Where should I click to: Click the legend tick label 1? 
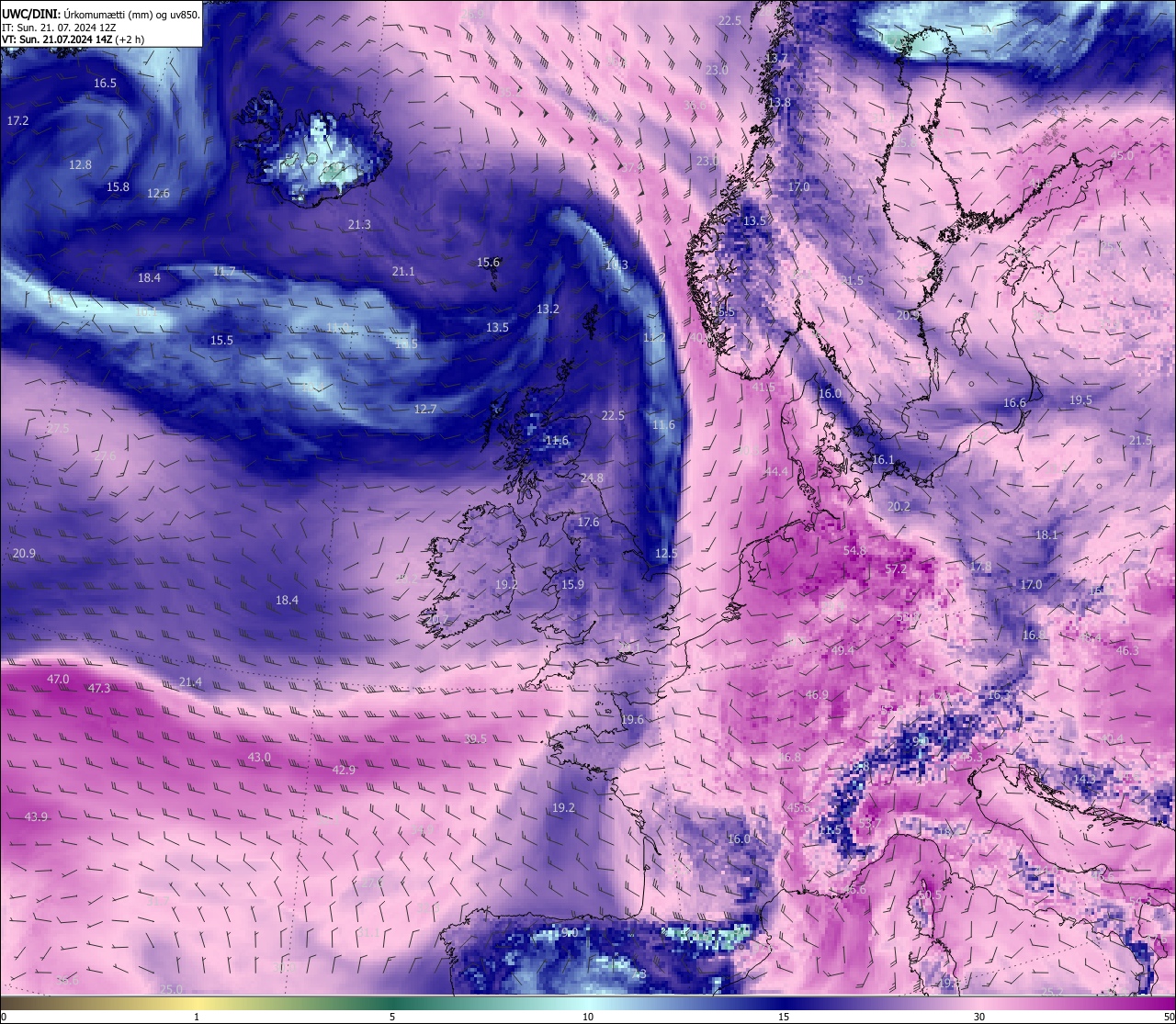[x=196, y=1017]
